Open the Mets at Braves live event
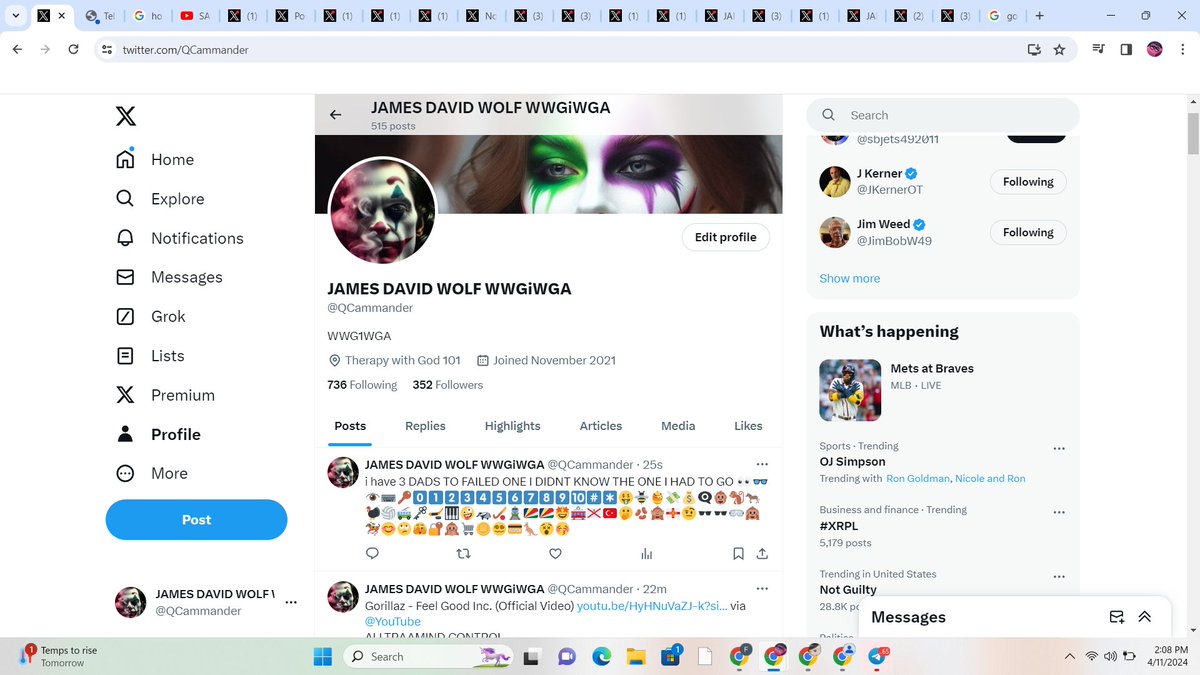The width and height of the screenshot is (1200, 675). pyautogui.click(x=943, y=389)
